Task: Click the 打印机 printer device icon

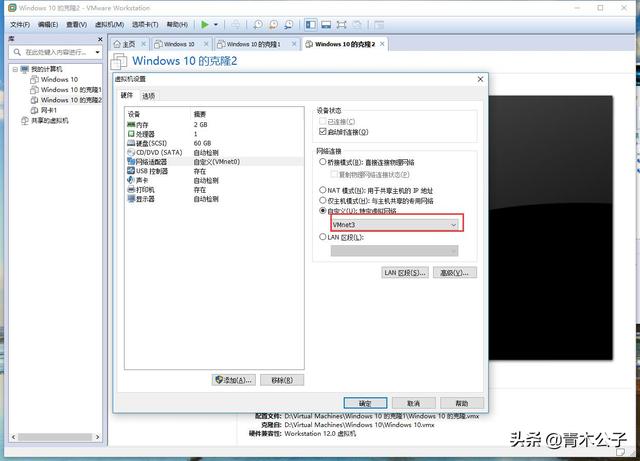Action: (x=131, y=189)
